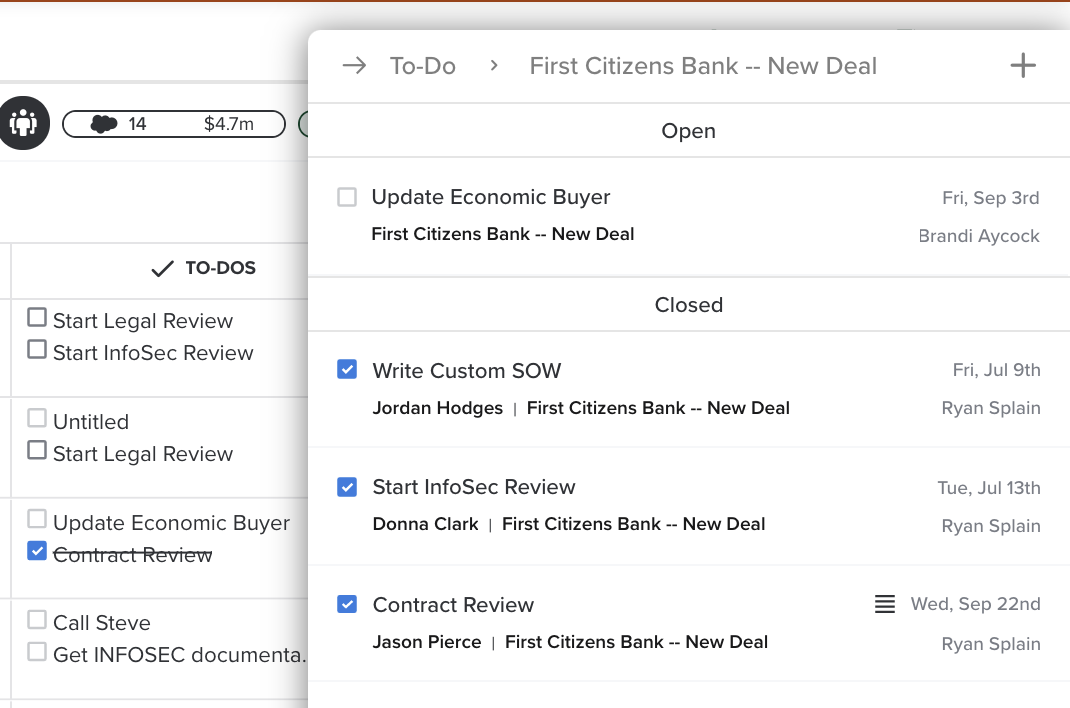Screen dimensions: 1070x708
Task: Check the Call Steve box
Action: [x=37, y=619]
